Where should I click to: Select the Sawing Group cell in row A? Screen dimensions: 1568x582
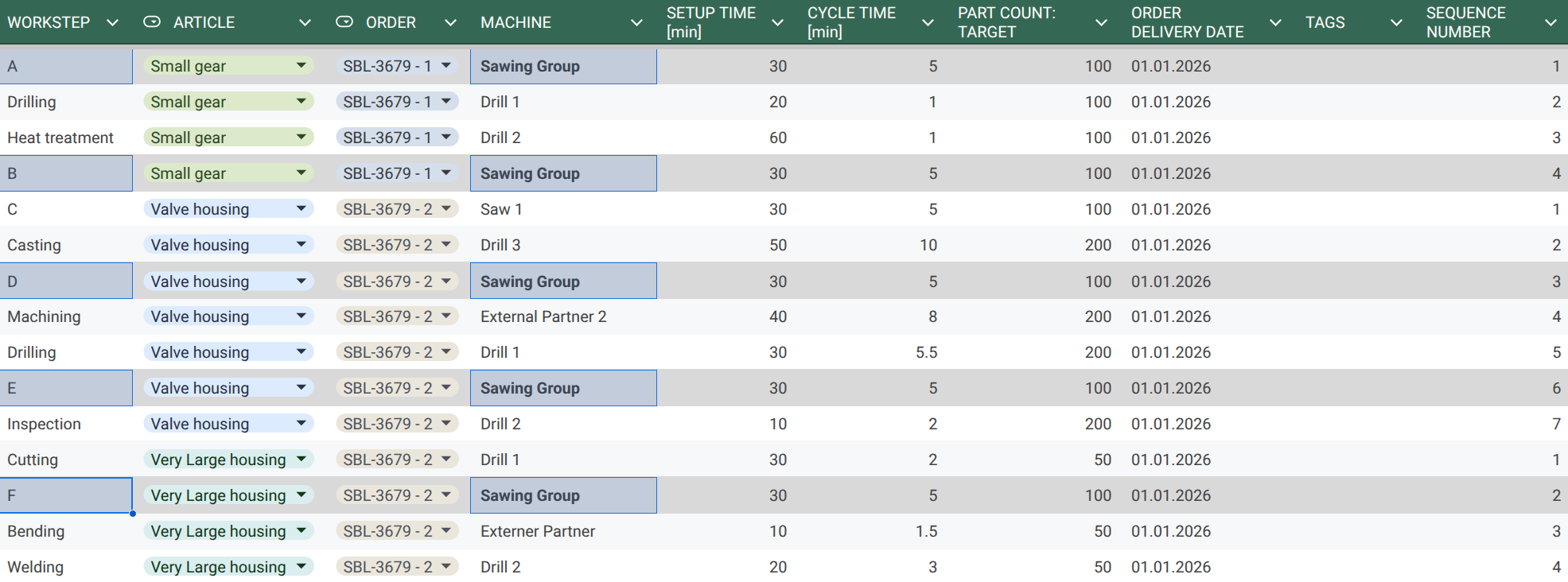click(x=562, y=67)
